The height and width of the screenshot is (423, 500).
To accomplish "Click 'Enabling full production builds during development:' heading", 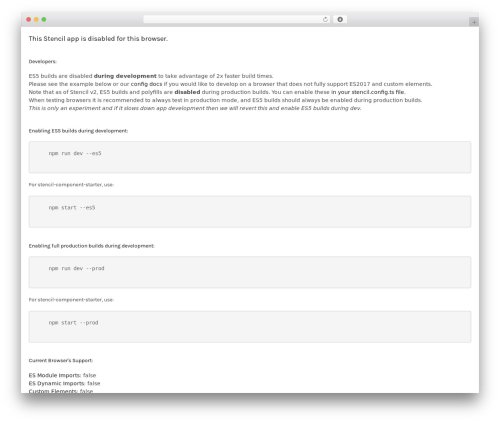I will point(92,246).
